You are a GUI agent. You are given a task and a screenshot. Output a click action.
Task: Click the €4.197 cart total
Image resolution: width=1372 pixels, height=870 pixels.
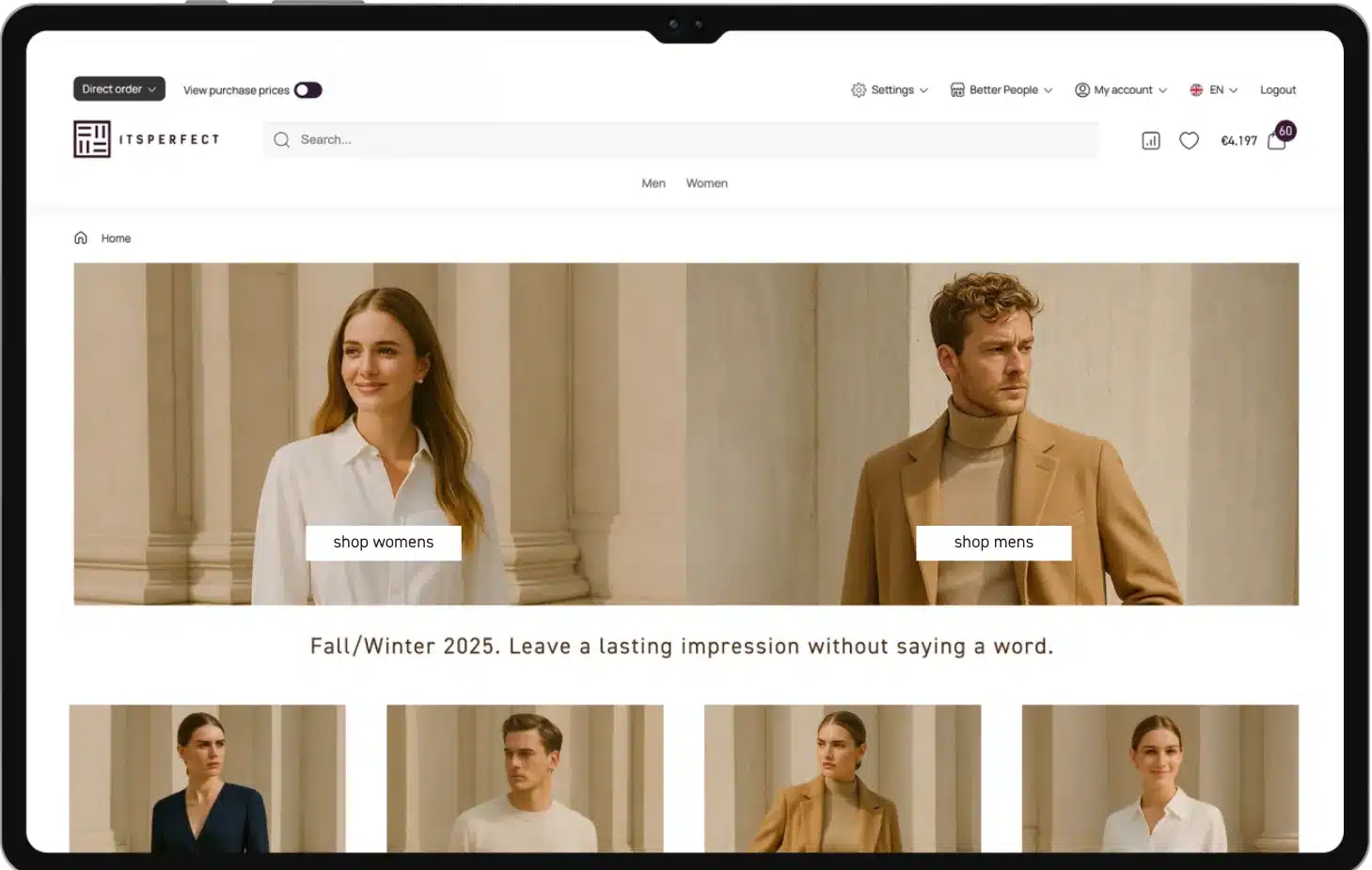[x=1238, y=141]
